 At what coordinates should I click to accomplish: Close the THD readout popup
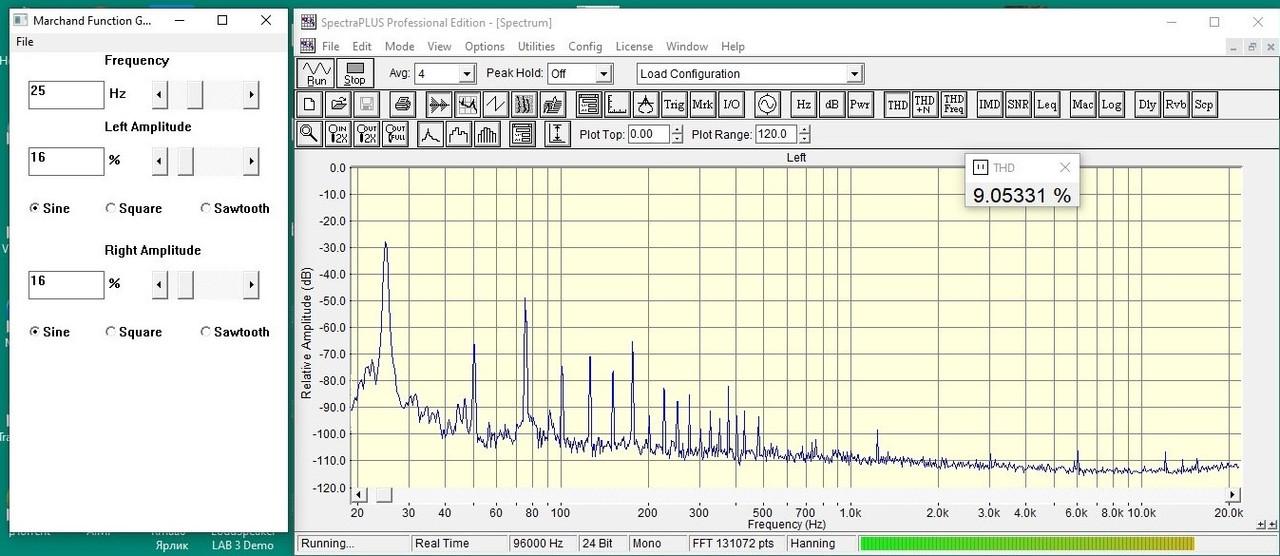tap(1065, 168)
